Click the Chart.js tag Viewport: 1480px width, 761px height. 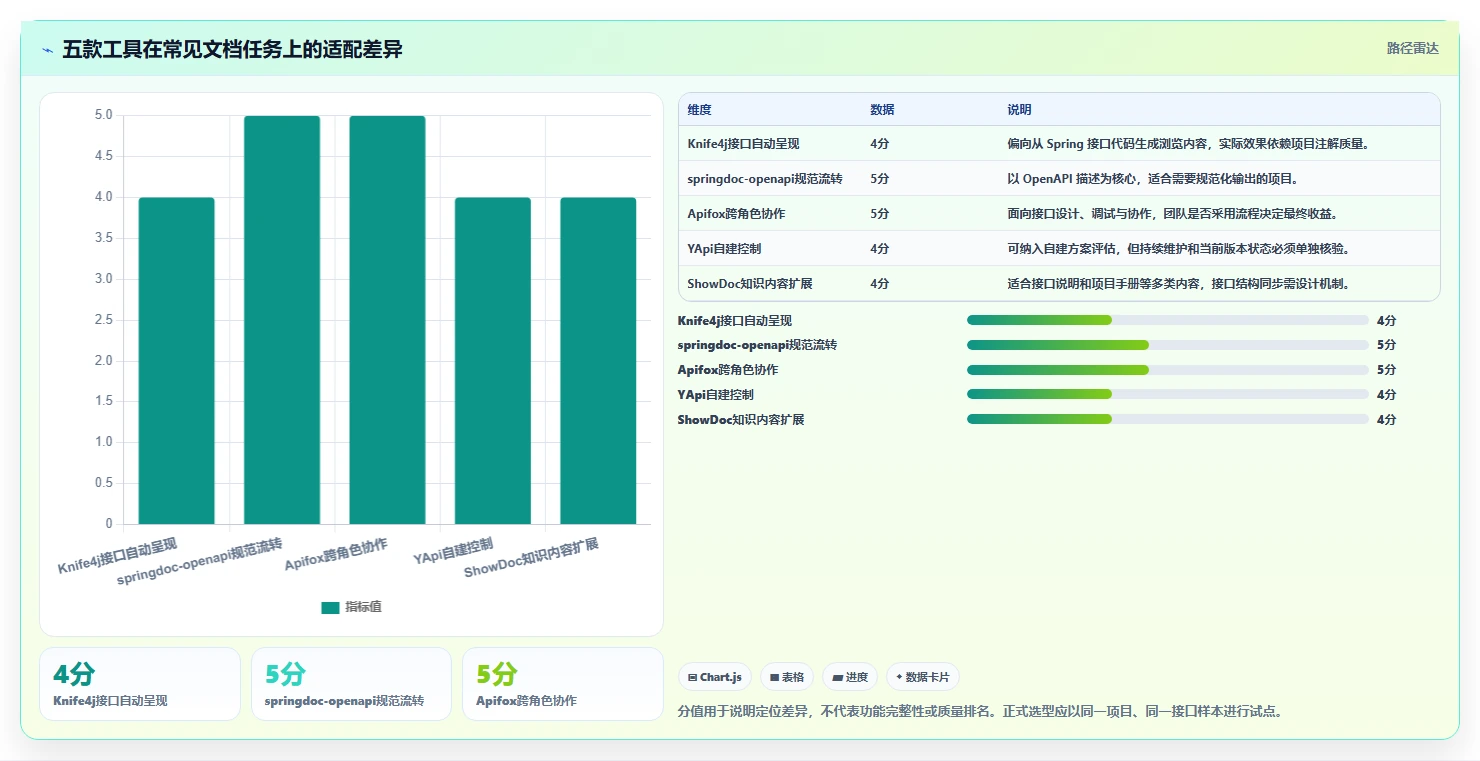pyautogui.click(x=715, y=677)
